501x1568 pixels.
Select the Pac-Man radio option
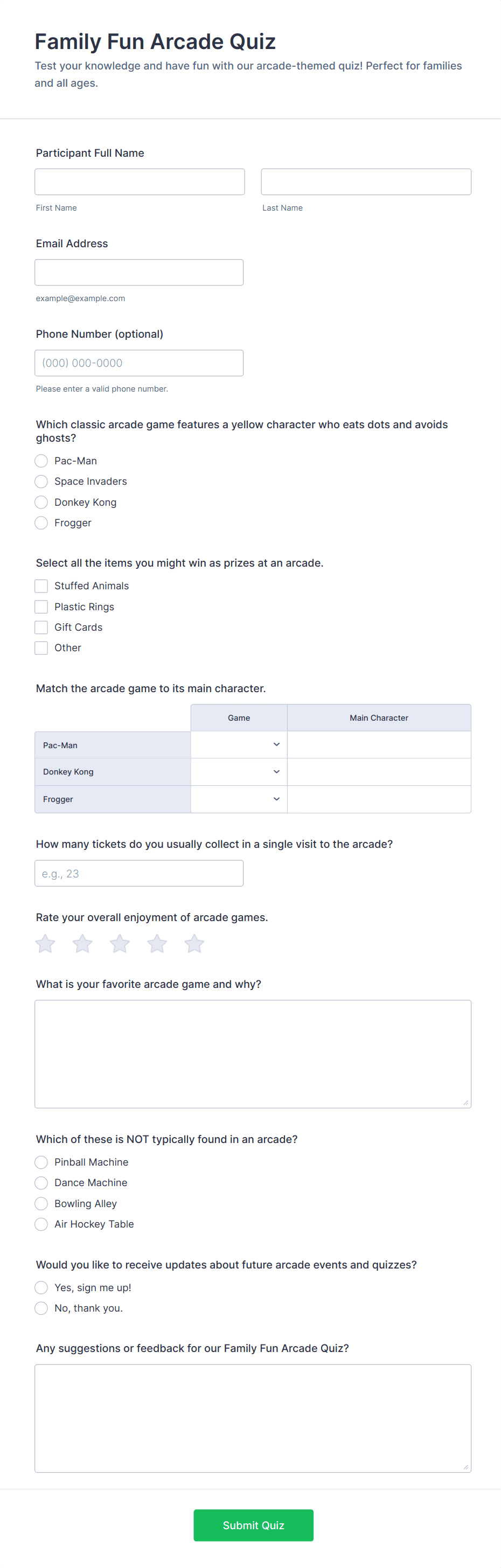[41, 461]
